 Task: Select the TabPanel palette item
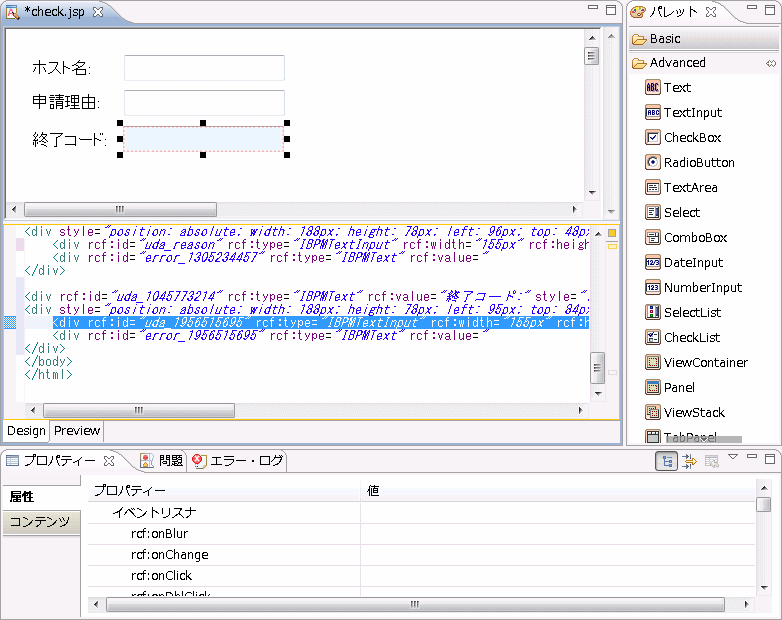(x=681, y=437)
